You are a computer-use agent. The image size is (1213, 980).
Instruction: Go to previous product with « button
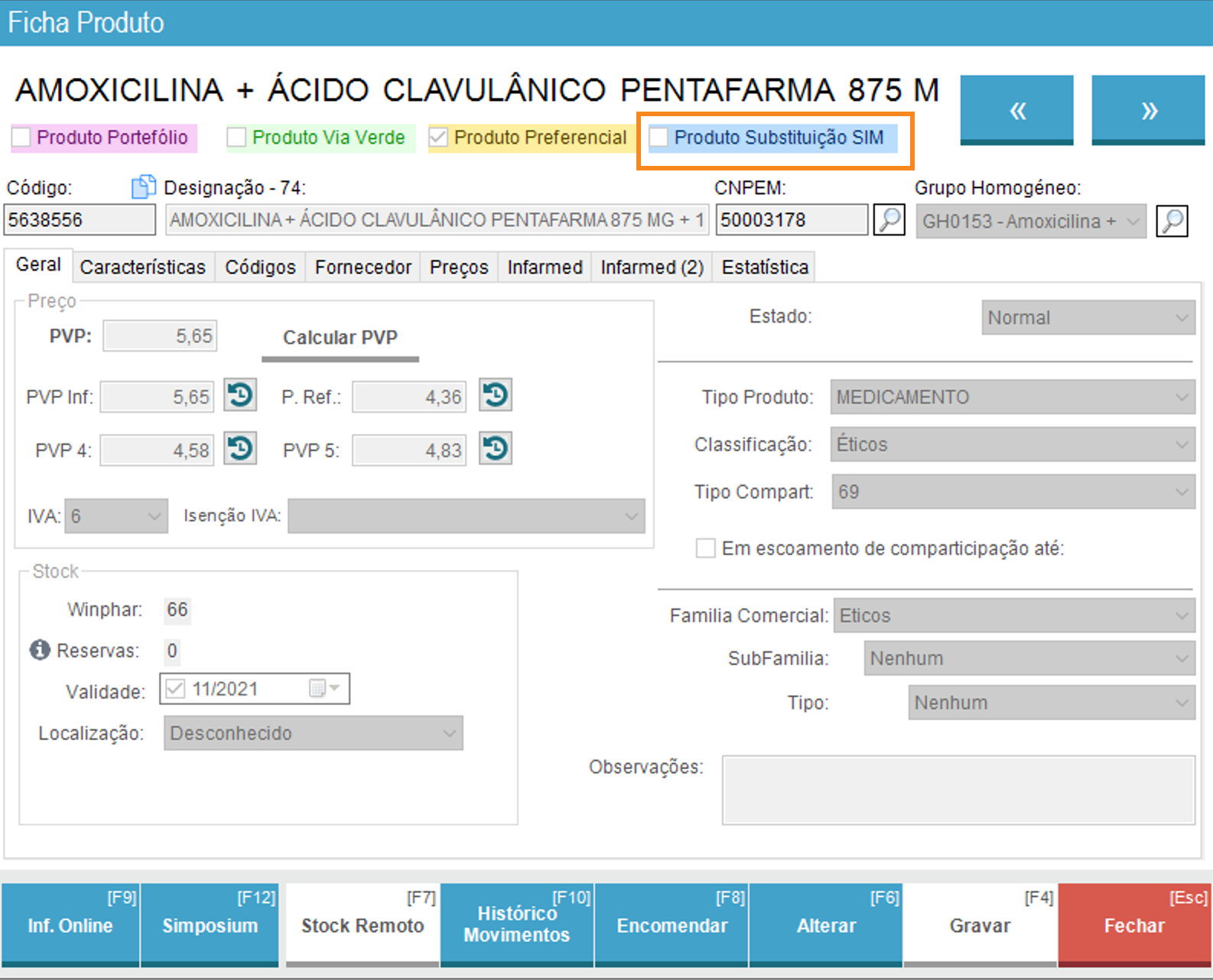[1016, 110]
